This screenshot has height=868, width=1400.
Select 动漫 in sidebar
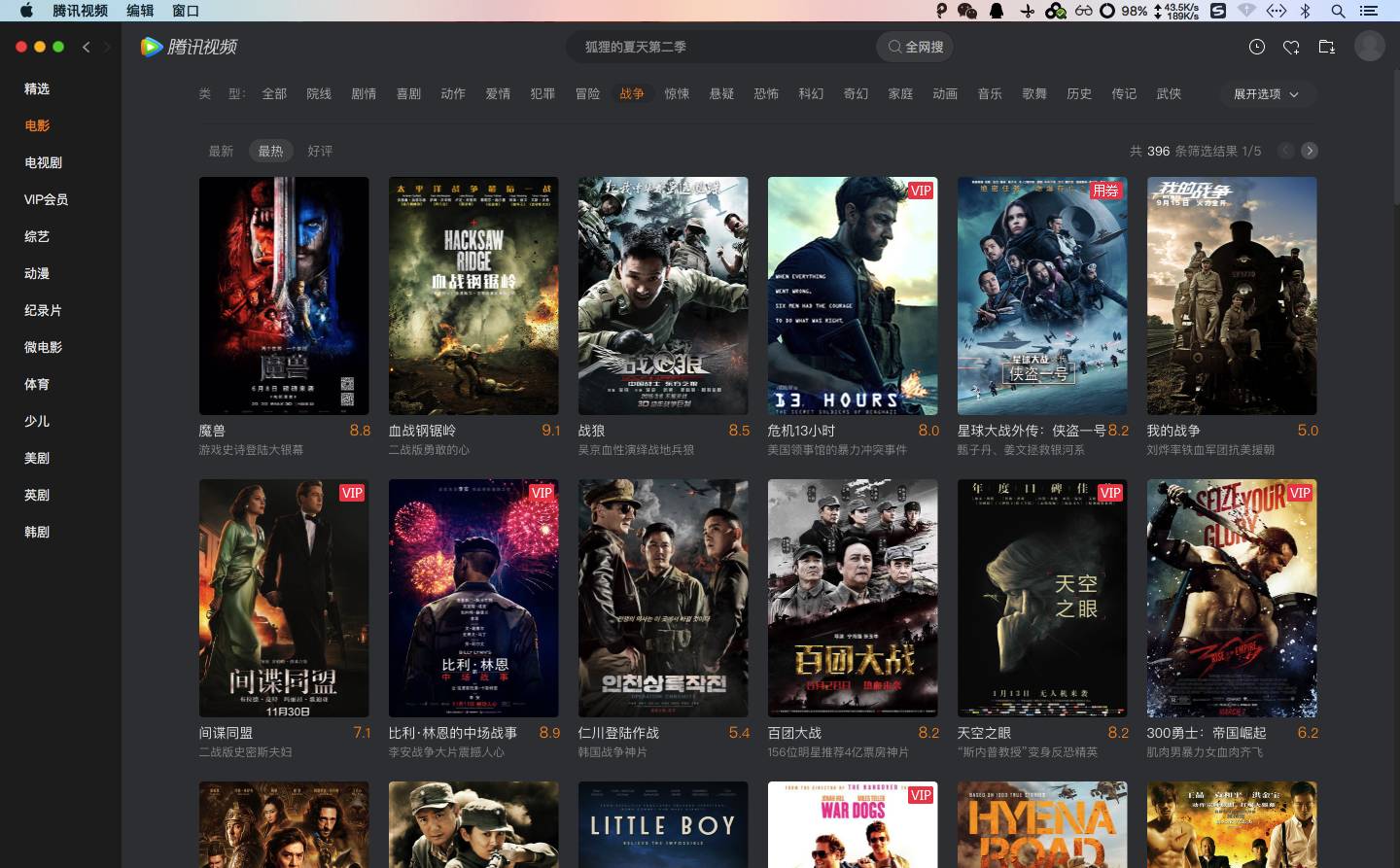click(x=37, y=273)
